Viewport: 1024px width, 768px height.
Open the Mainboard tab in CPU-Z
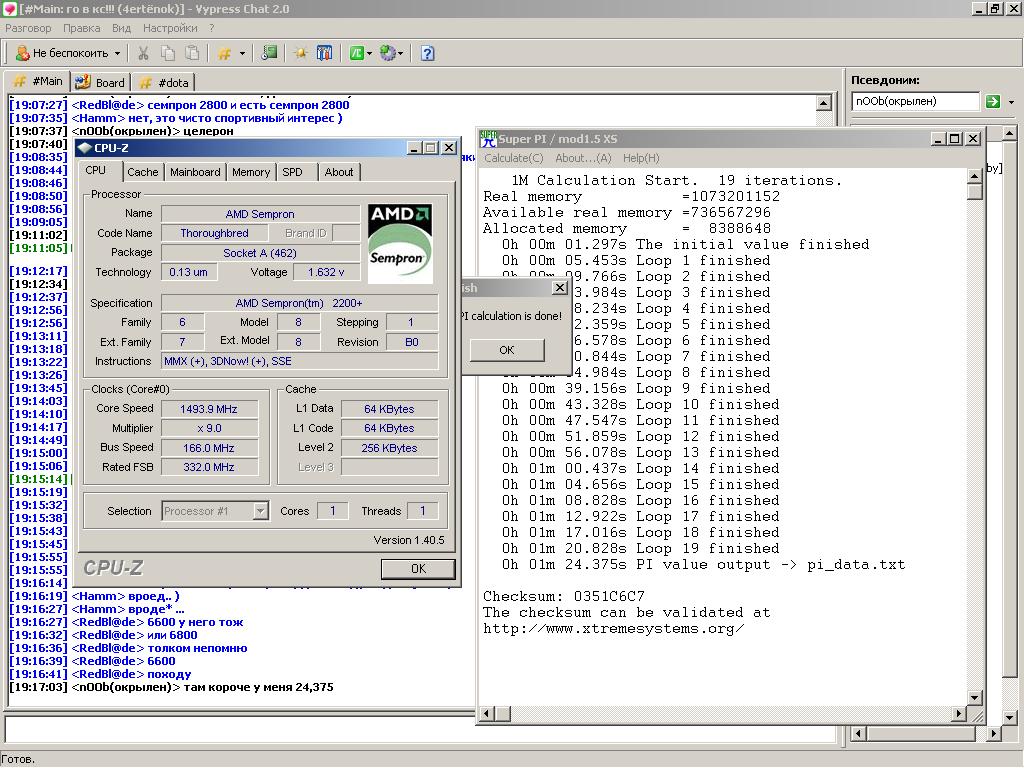(x=195, y=172)
